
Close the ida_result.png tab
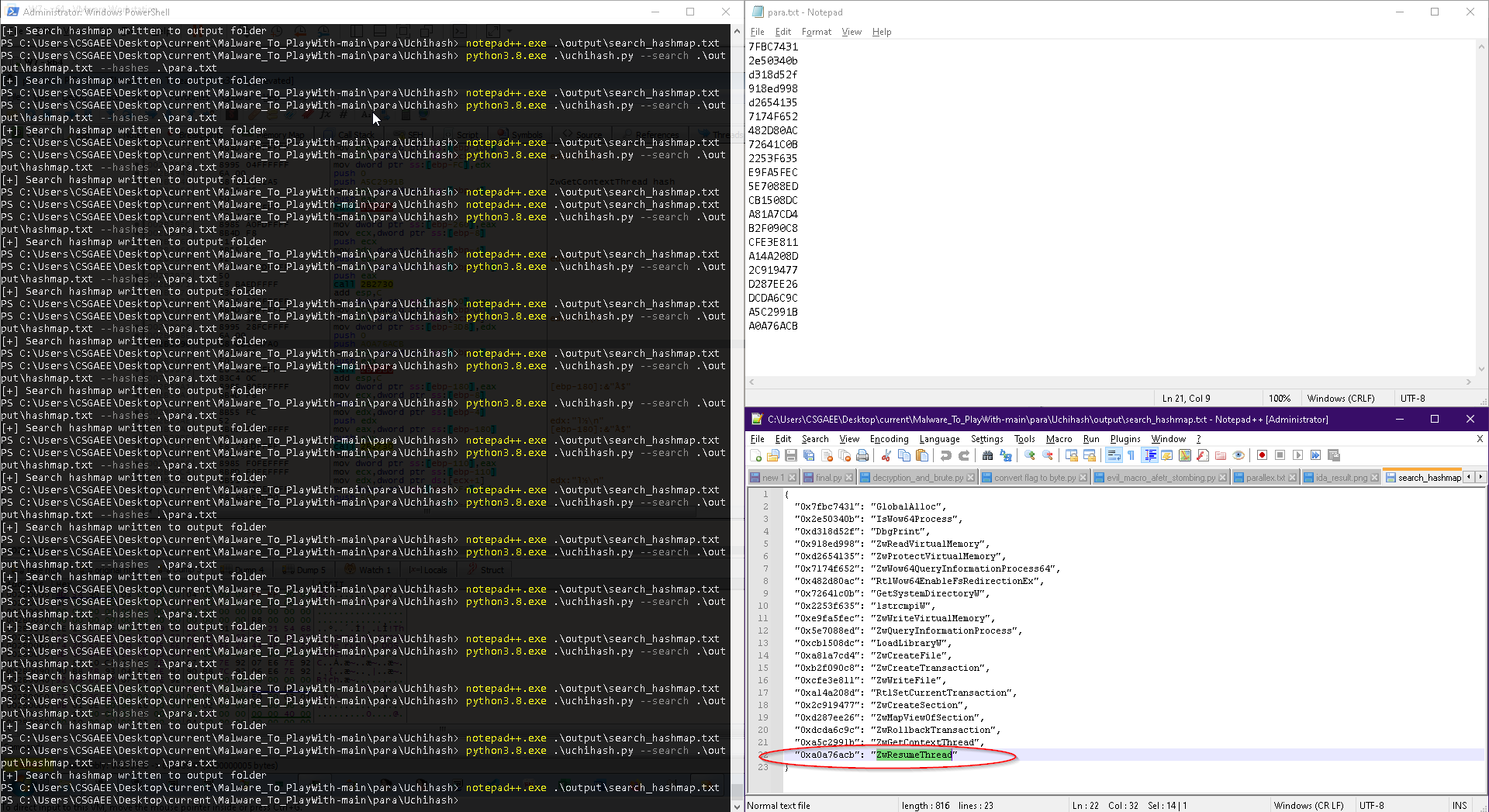click(1373, 477)
